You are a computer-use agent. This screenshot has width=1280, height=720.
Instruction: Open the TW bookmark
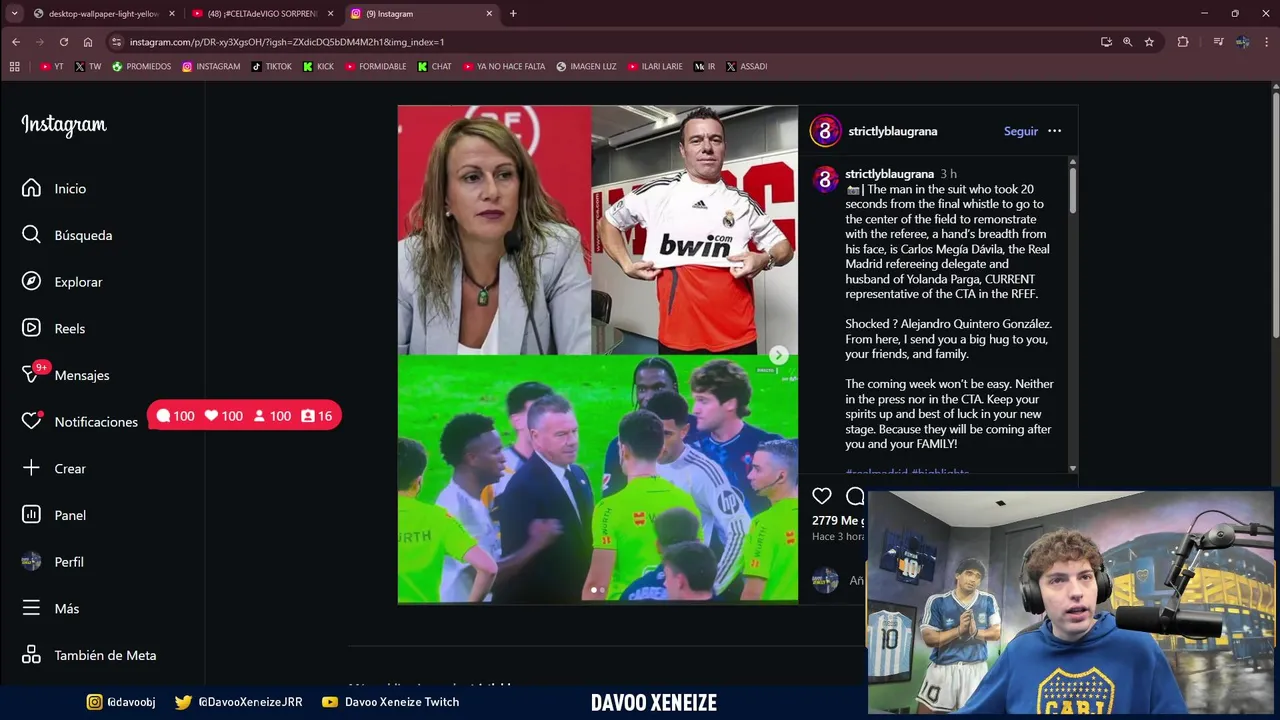(x=88, y=67)
